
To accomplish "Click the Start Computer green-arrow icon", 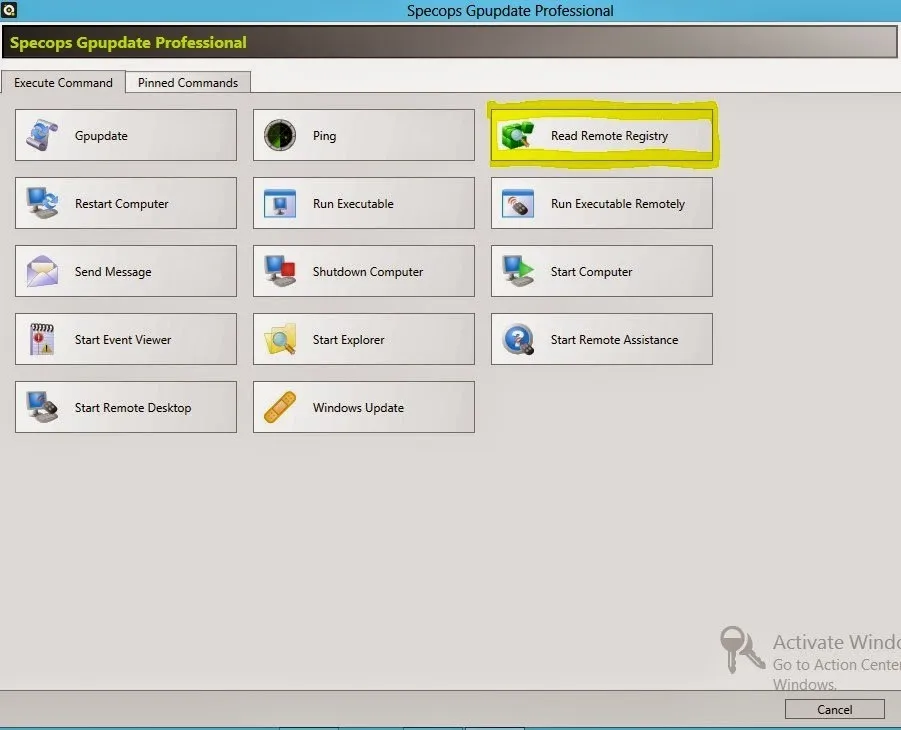I will pyautogui.click(x=518, y=271).
